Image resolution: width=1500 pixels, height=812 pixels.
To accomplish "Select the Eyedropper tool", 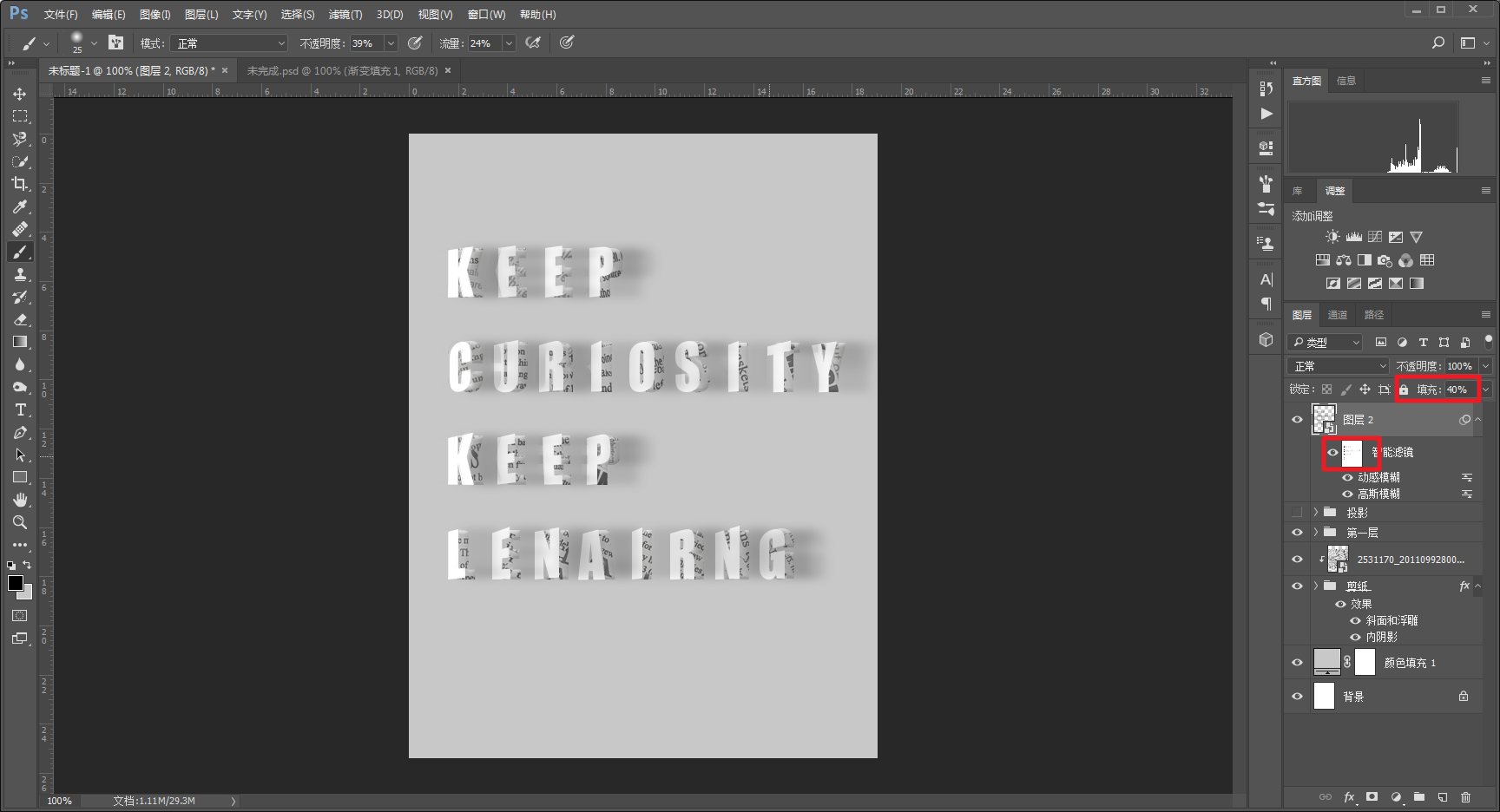I will tap(19, 206).
